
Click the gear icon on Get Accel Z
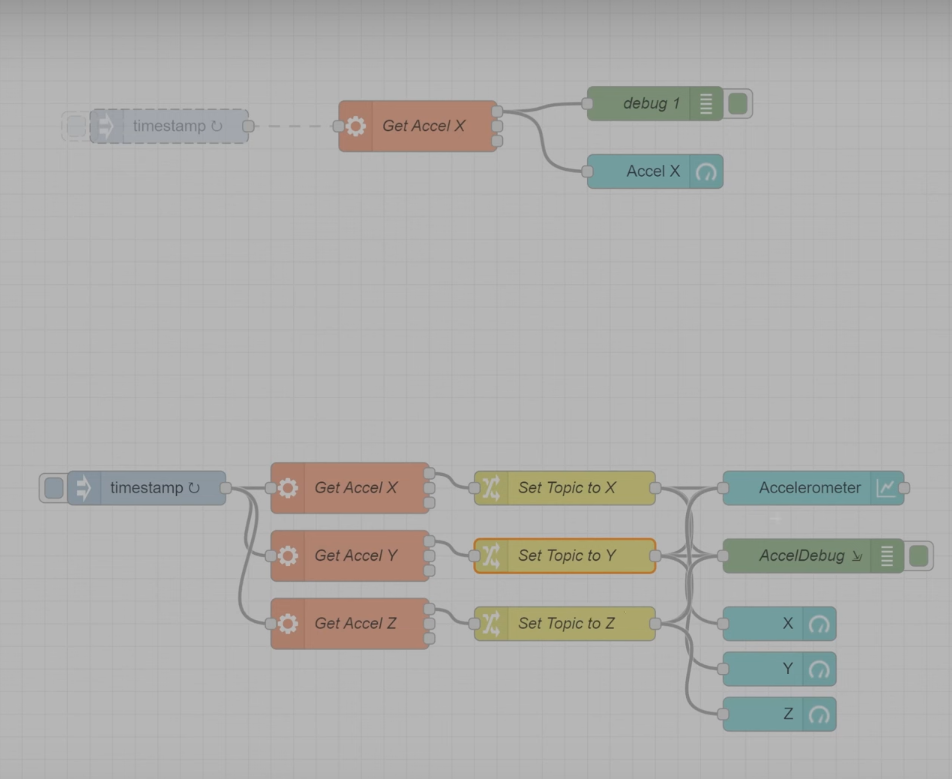(x=288, y=624)
